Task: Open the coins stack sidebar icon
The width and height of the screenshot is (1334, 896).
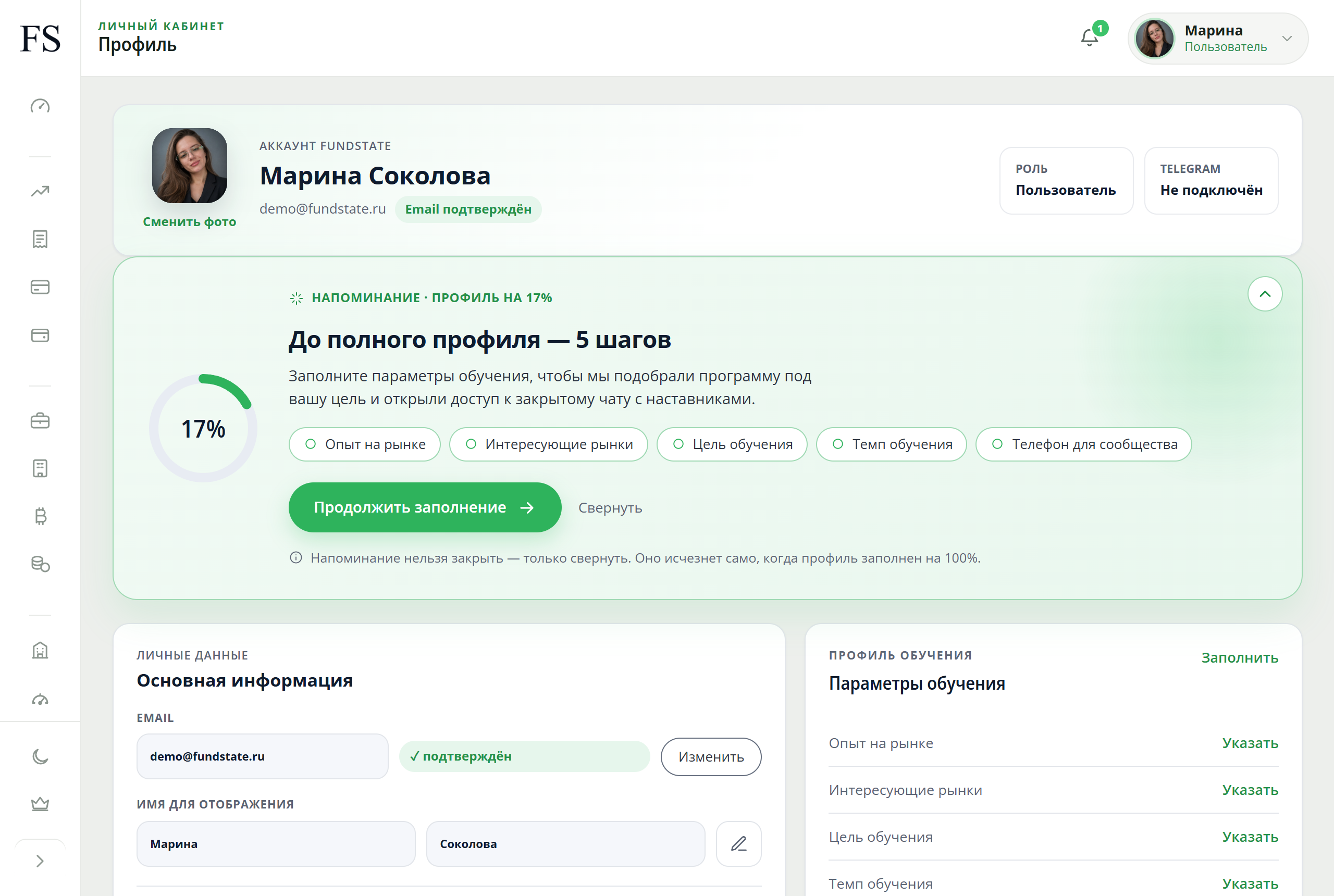Action: tap(40, 564)
